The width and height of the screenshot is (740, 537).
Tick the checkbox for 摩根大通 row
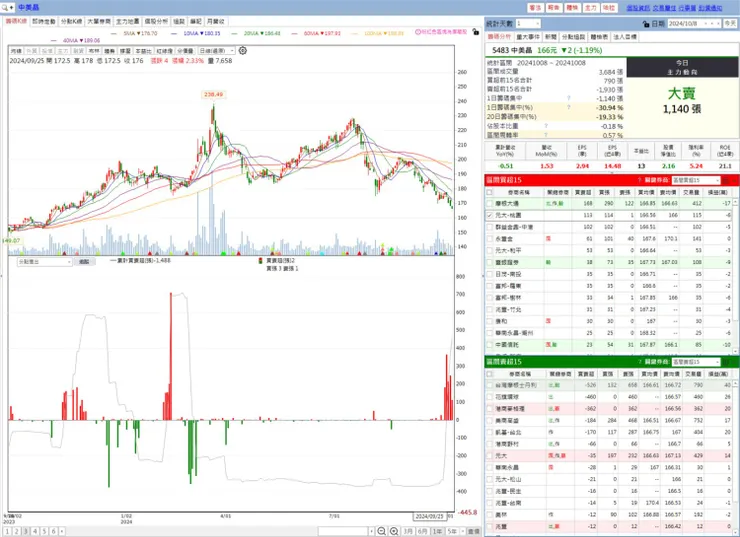(489, 203)
